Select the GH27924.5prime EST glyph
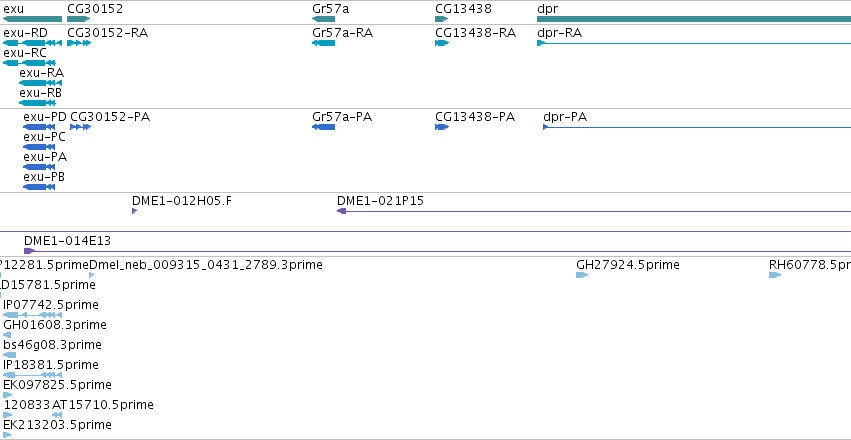This screenshot has width=851, height=440. point(582,275)
